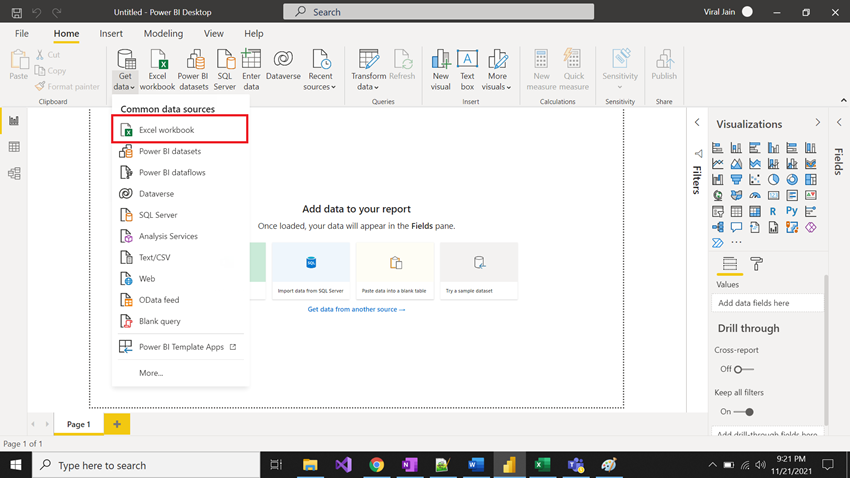
Task: Toggle the Cross-report switch
Action: pyautogui.click(x=744, y=369)
